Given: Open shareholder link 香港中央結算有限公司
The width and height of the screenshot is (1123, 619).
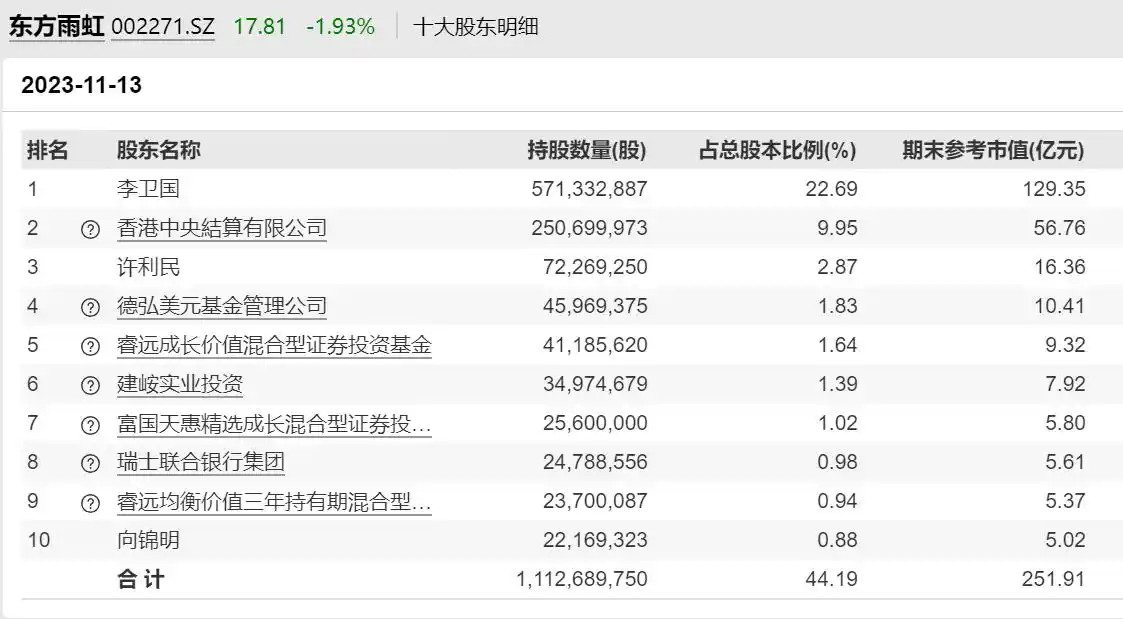Looking at the screenshot, I should point(221,228).
